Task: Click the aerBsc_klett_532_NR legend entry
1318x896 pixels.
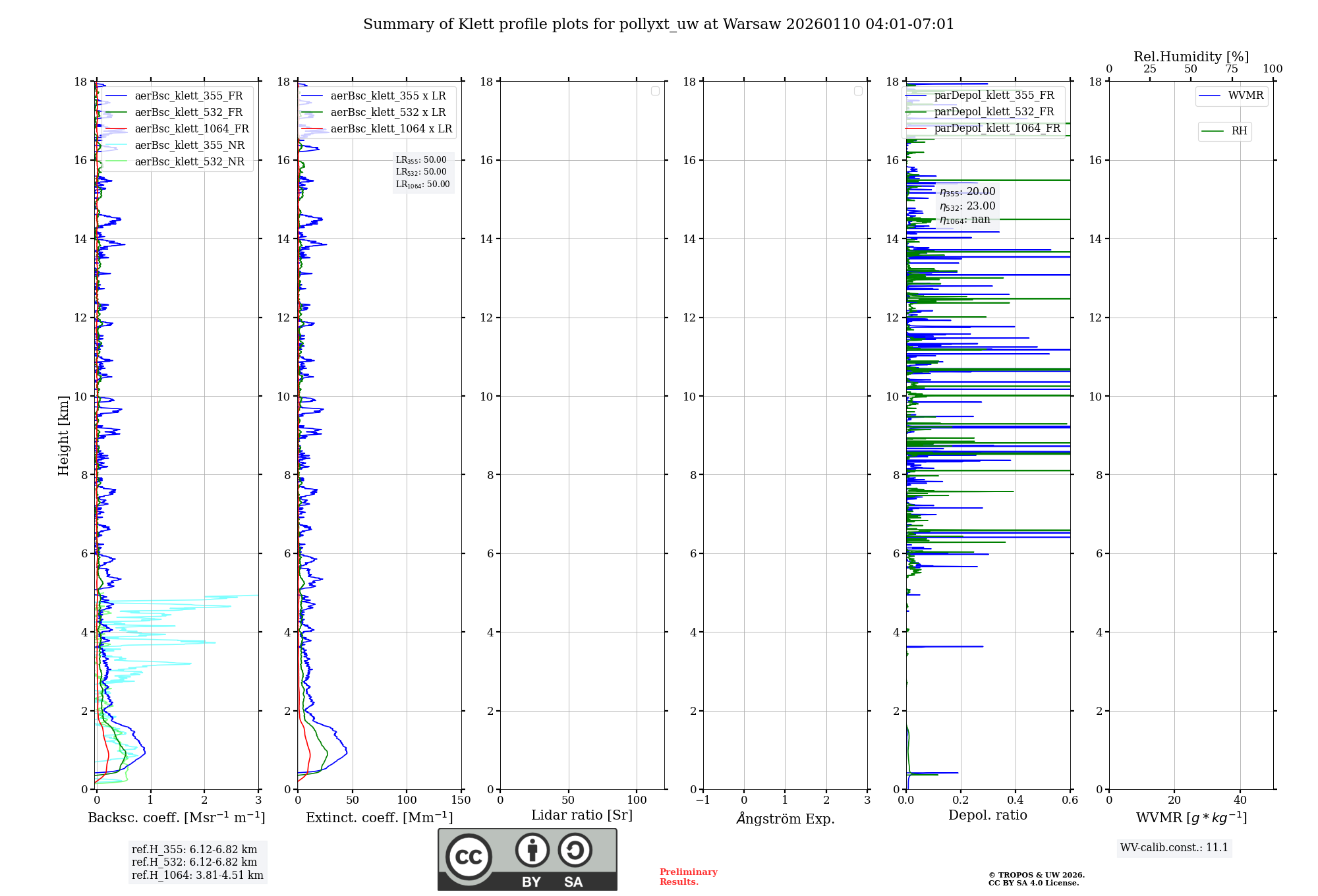Action: point(189,162)
